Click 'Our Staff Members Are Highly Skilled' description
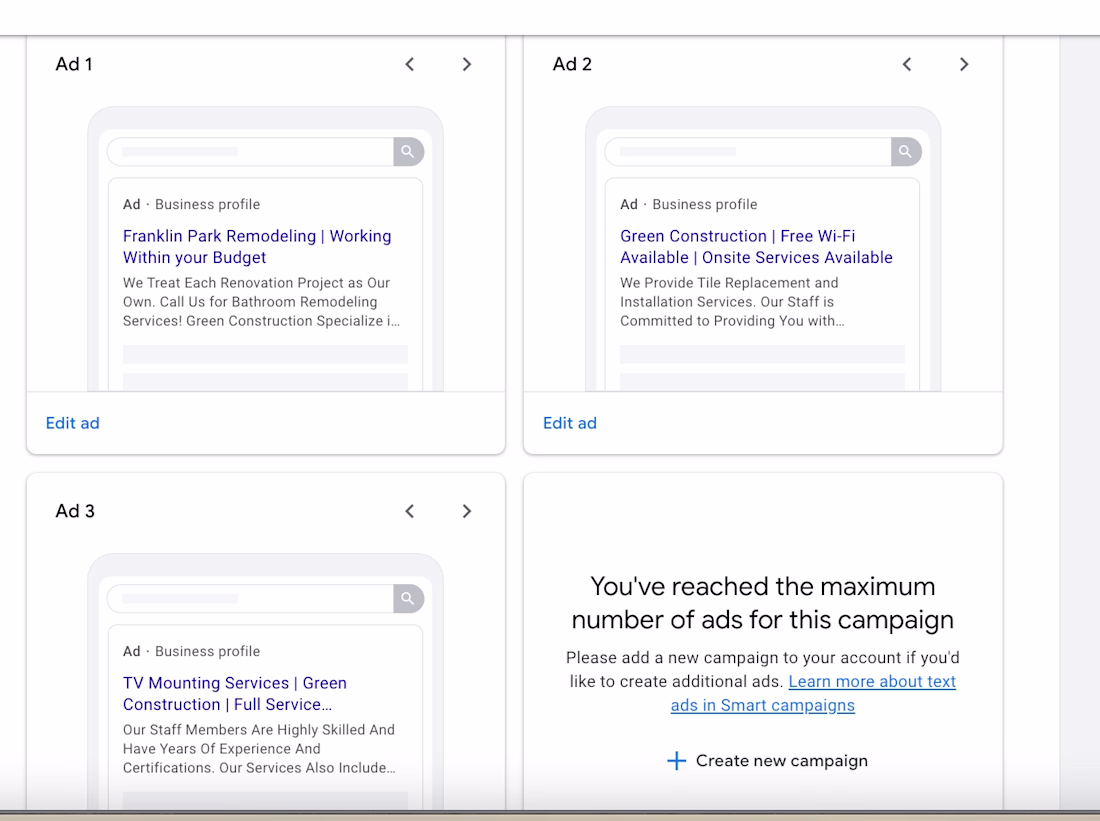1100x821 pixels. (x=260, y=749)
